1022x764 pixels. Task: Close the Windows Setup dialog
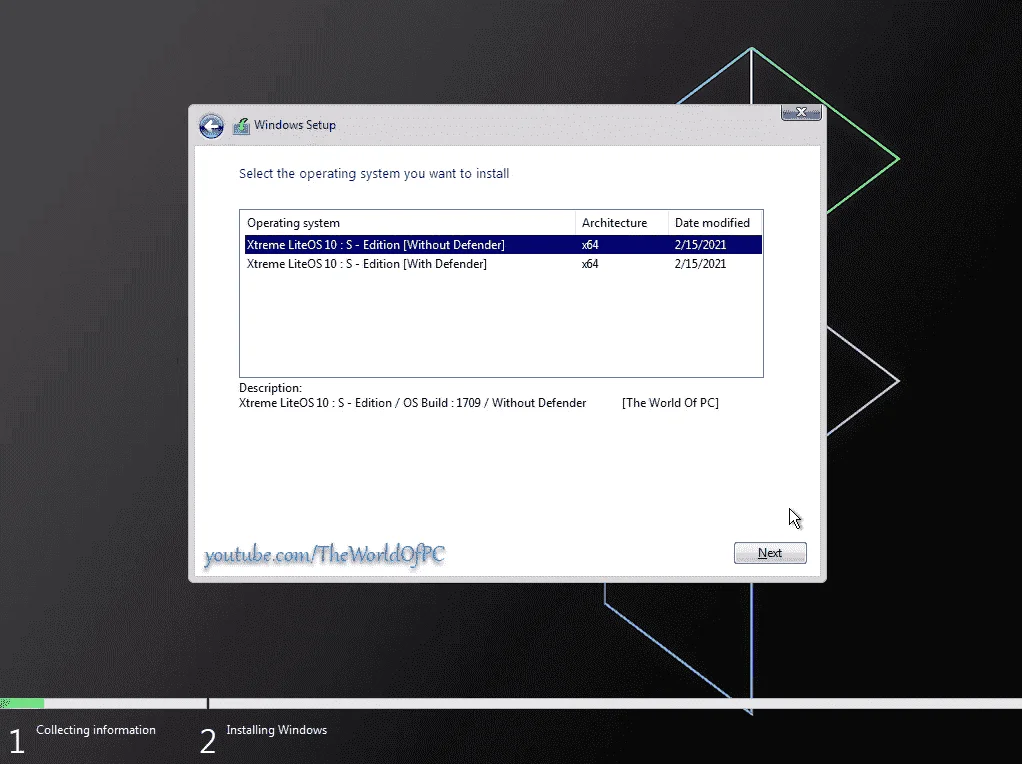tap(801, 113)
